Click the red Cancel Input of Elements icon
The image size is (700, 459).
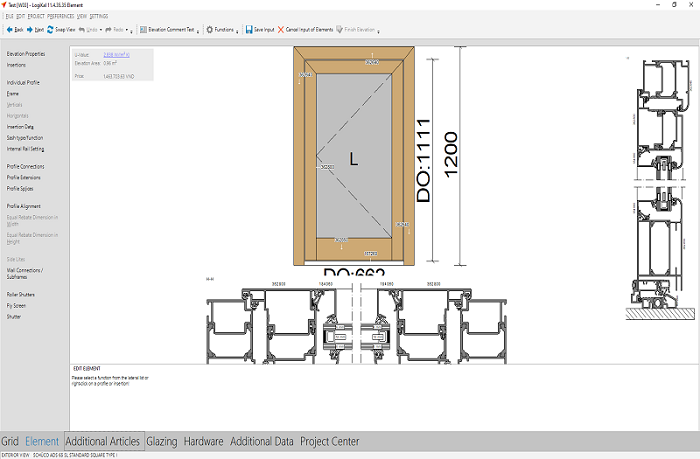(x=281, y=30)
